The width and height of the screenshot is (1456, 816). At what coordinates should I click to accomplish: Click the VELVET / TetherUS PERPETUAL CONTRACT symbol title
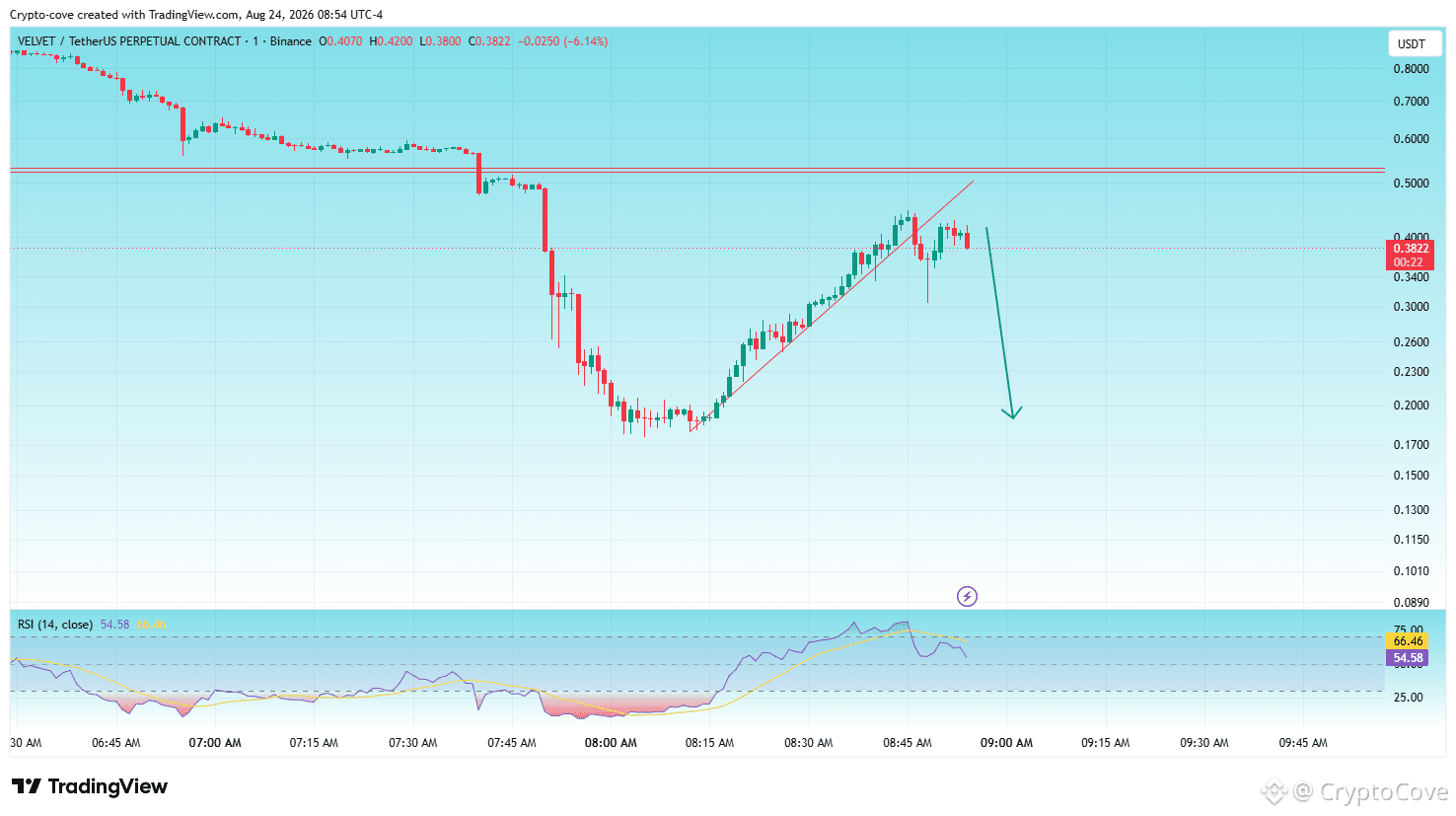tap(129, 41)
